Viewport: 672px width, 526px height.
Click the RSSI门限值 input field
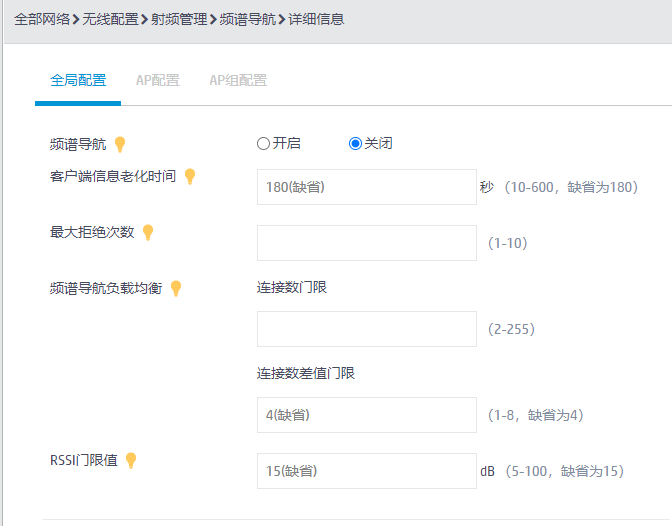click(x=366, y=471)
